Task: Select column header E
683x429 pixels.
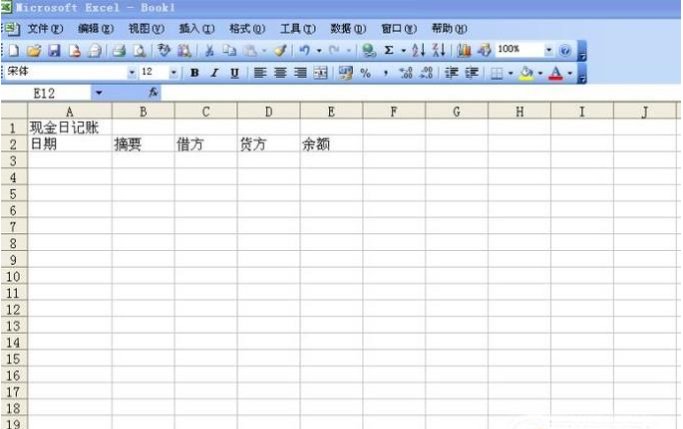Action: coord(331,111)
